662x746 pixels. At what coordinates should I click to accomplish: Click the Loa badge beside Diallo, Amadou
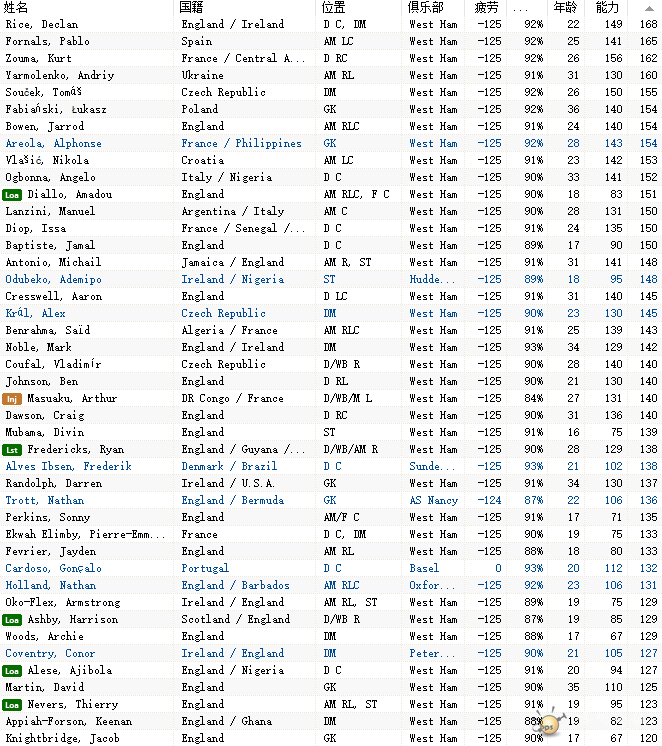pyautogui.click(x=12, y=195)
